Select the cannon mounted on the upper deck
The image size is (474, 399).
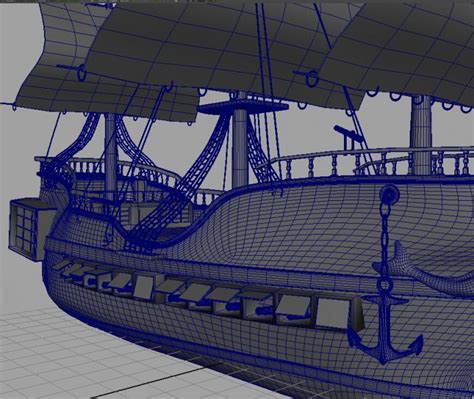(x=349, y=134)
